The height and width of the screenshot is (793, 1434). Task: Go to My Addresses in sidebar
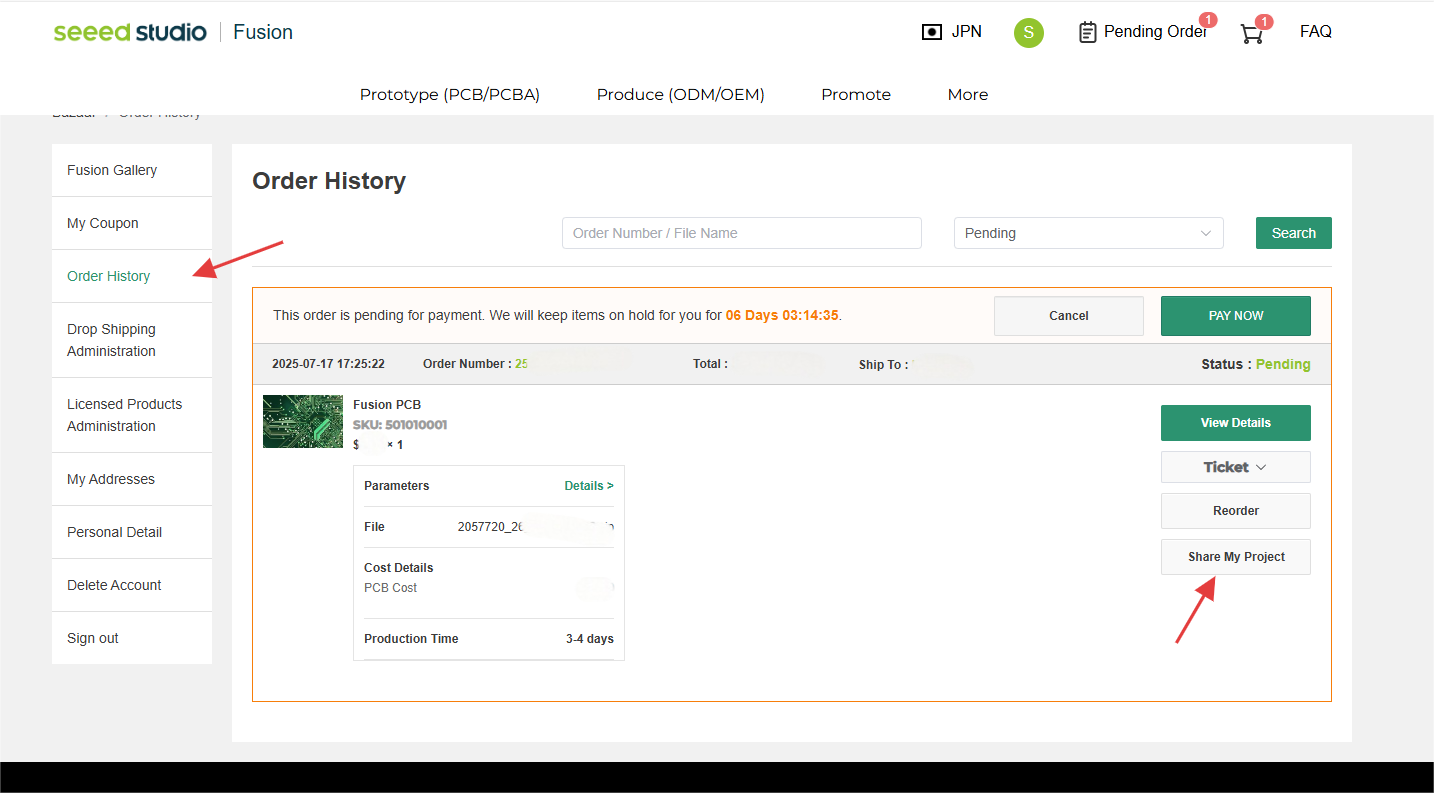(111, 479)
